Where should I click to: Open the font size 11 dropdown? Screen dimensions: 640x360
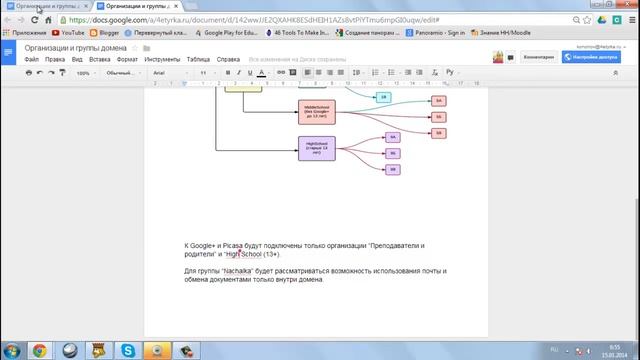tap(207, 73)
